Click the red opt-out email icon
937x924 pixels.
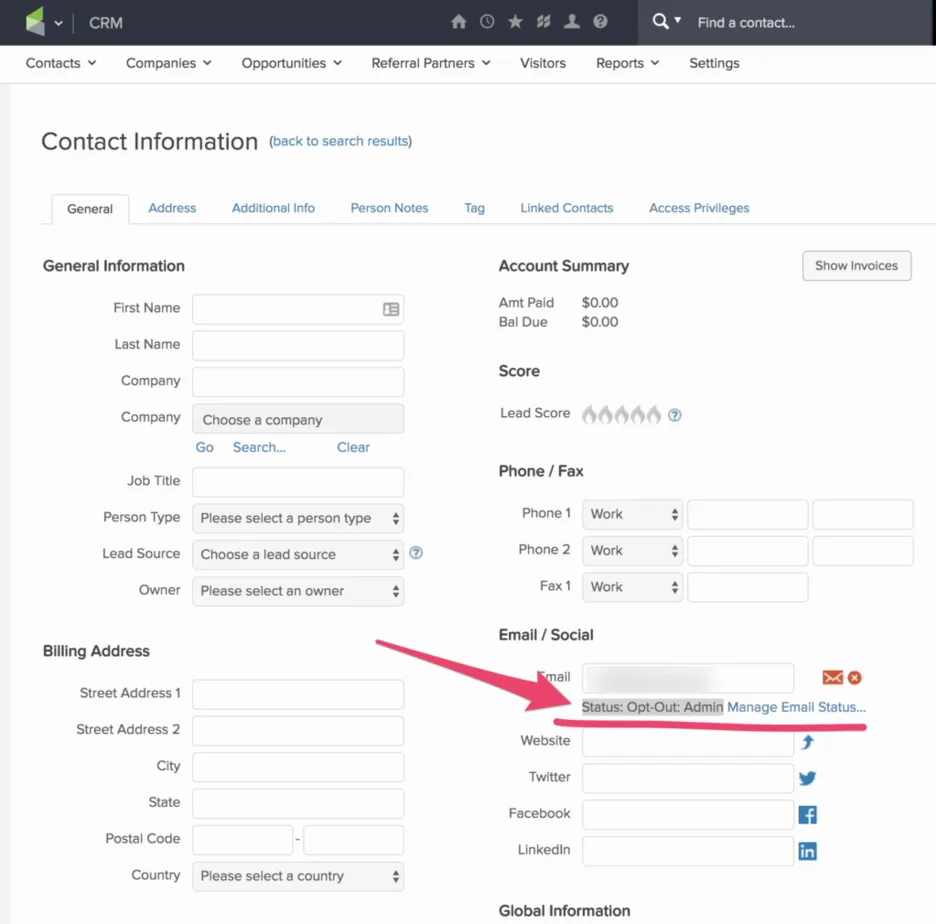(x=855, y=677)
